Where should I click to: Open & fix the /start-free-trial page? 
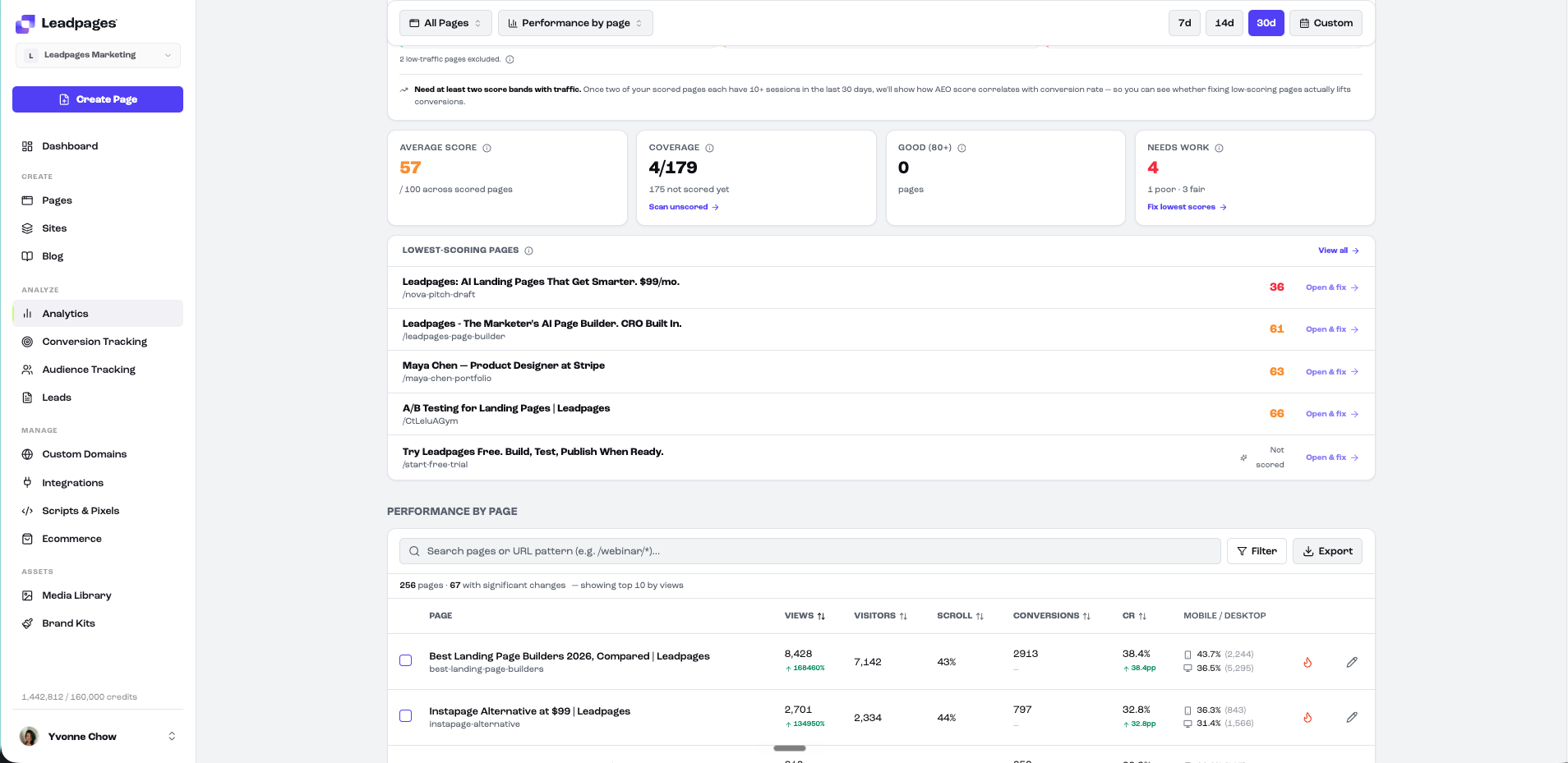click(1332, 457)
